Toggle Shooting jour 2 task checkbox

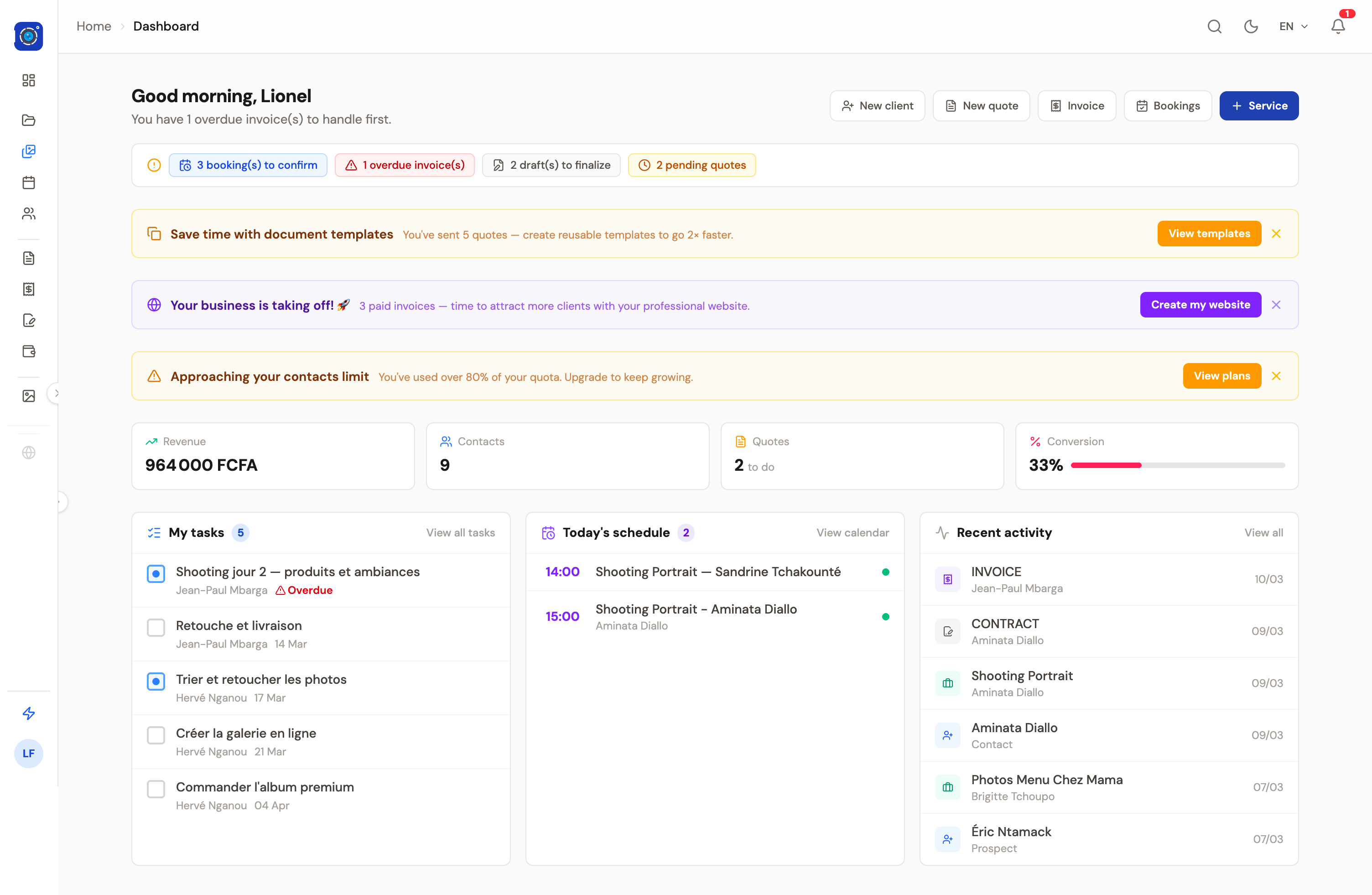point(156,573)
